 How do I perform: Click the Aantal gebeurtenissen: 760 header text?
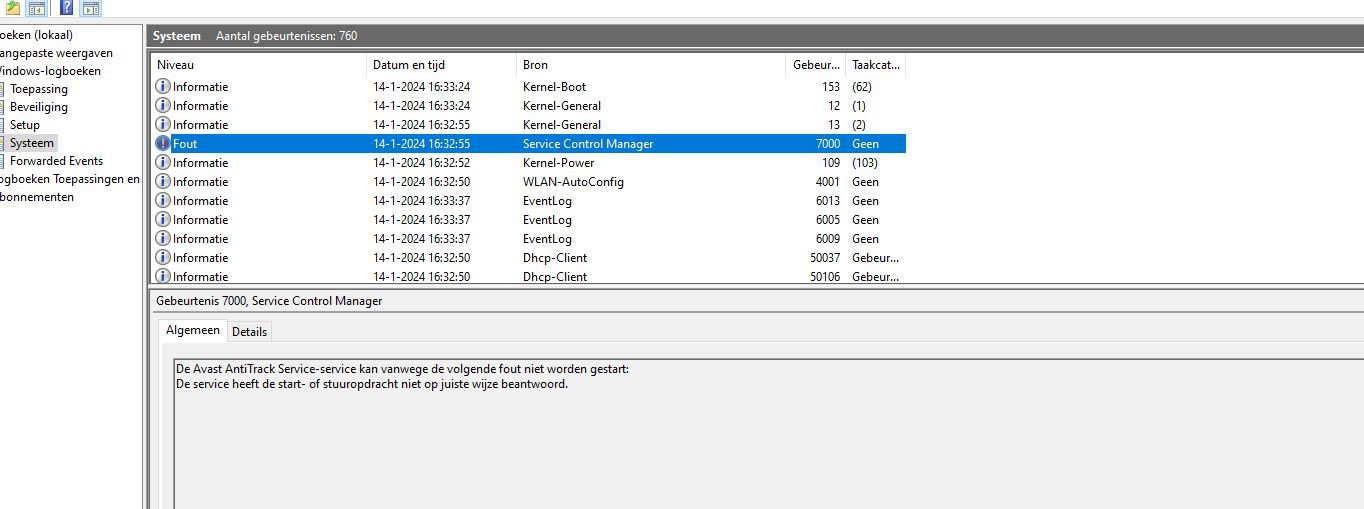coord(286,36)
